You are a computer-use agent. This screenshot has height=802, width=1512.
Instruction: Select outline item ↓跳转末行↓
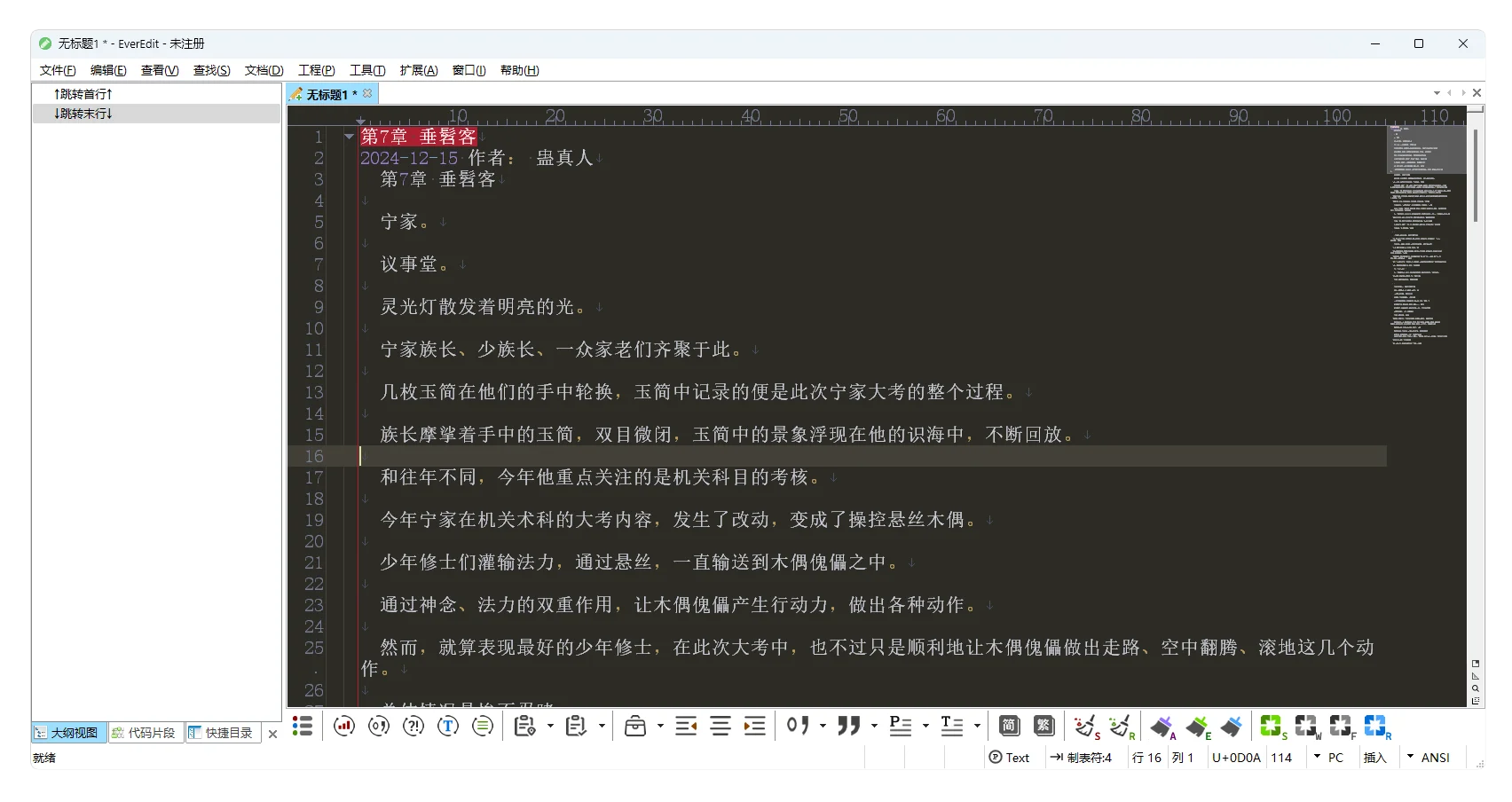coord(156,114)
